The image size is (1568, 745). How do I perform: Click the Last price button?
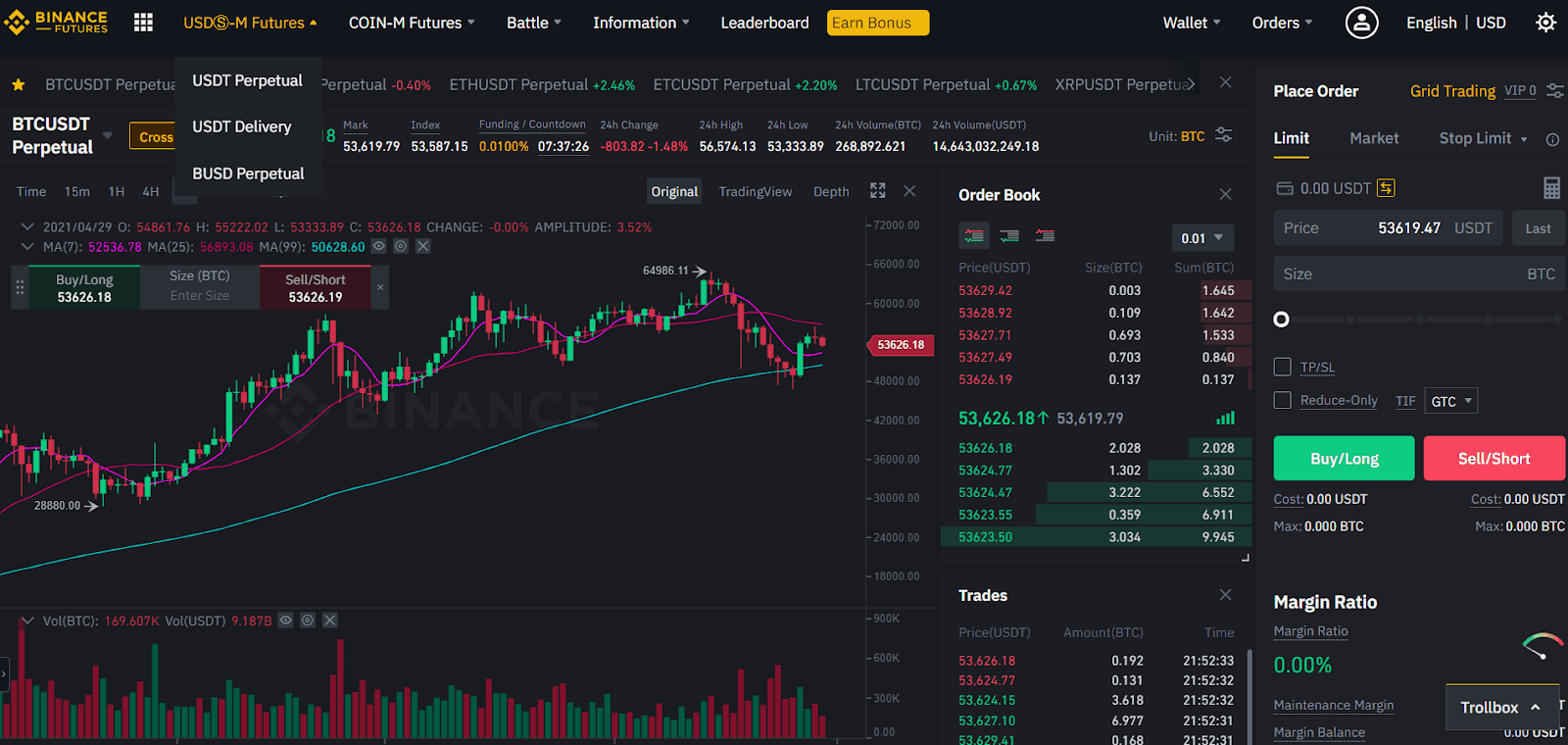tap(1538, 228)
